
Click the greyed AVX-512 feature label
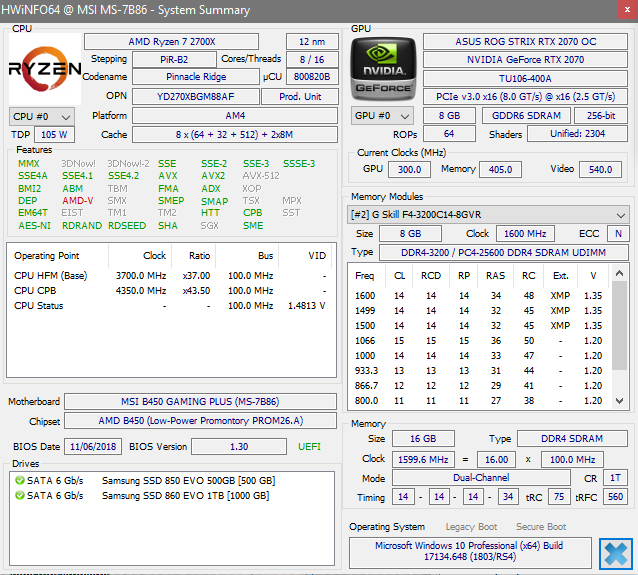(261, 176)
